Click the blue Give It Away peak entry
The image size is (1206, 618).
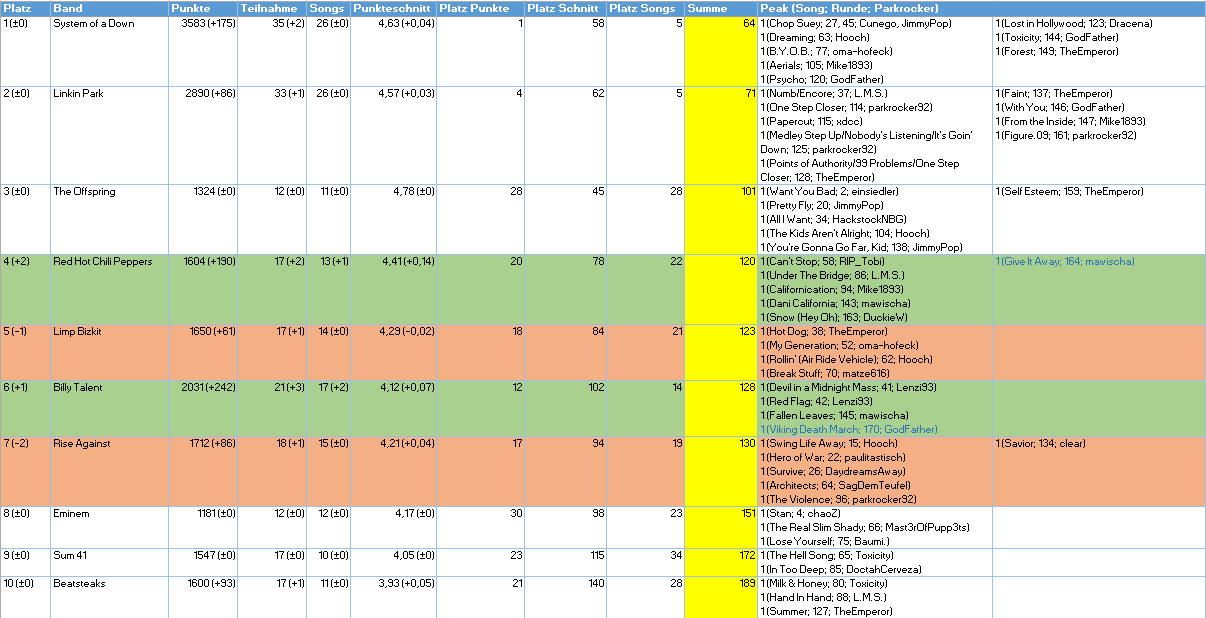(1065, 262)
